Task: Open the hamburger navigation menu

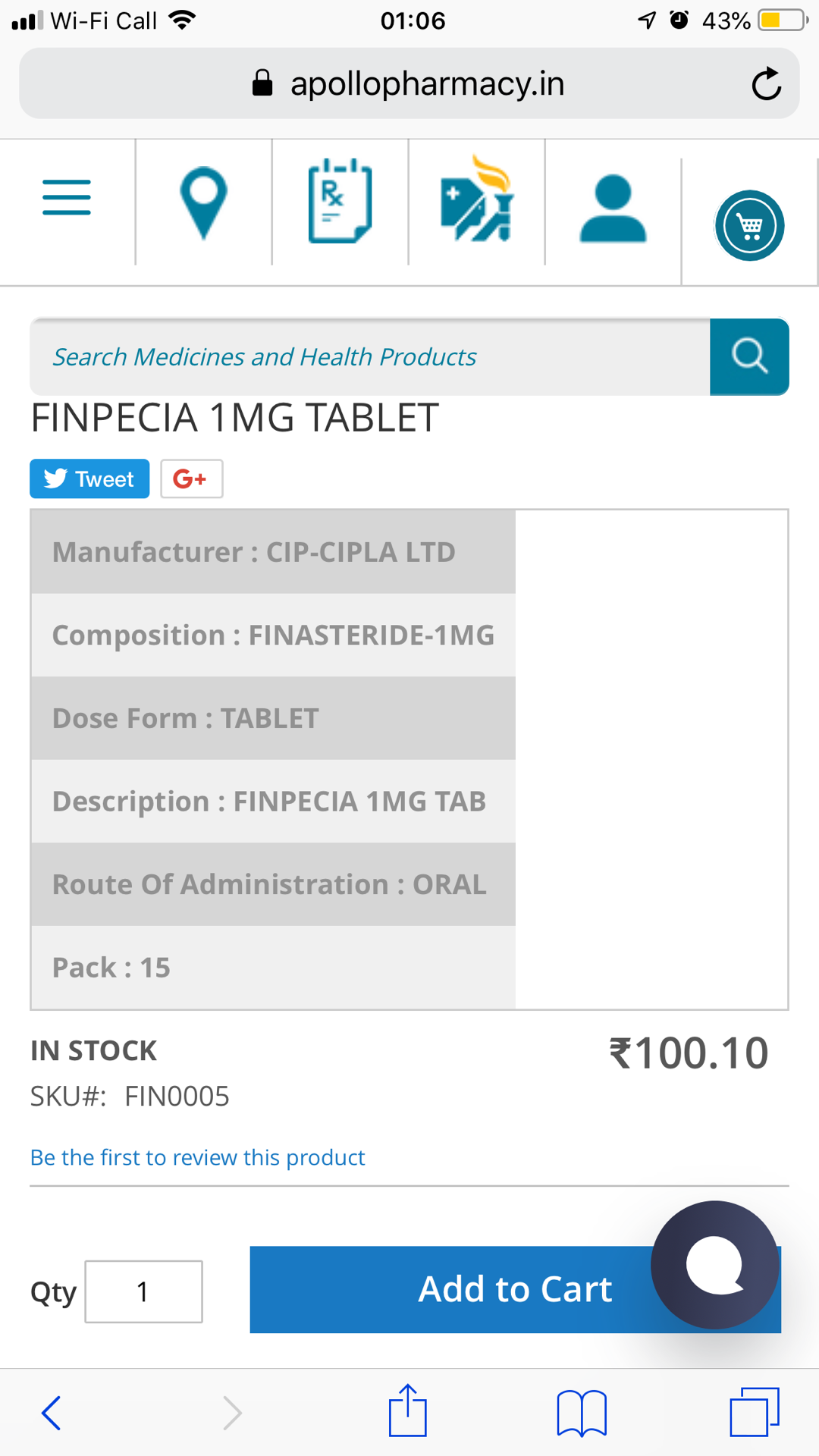Action: click(x=67, y=198)
